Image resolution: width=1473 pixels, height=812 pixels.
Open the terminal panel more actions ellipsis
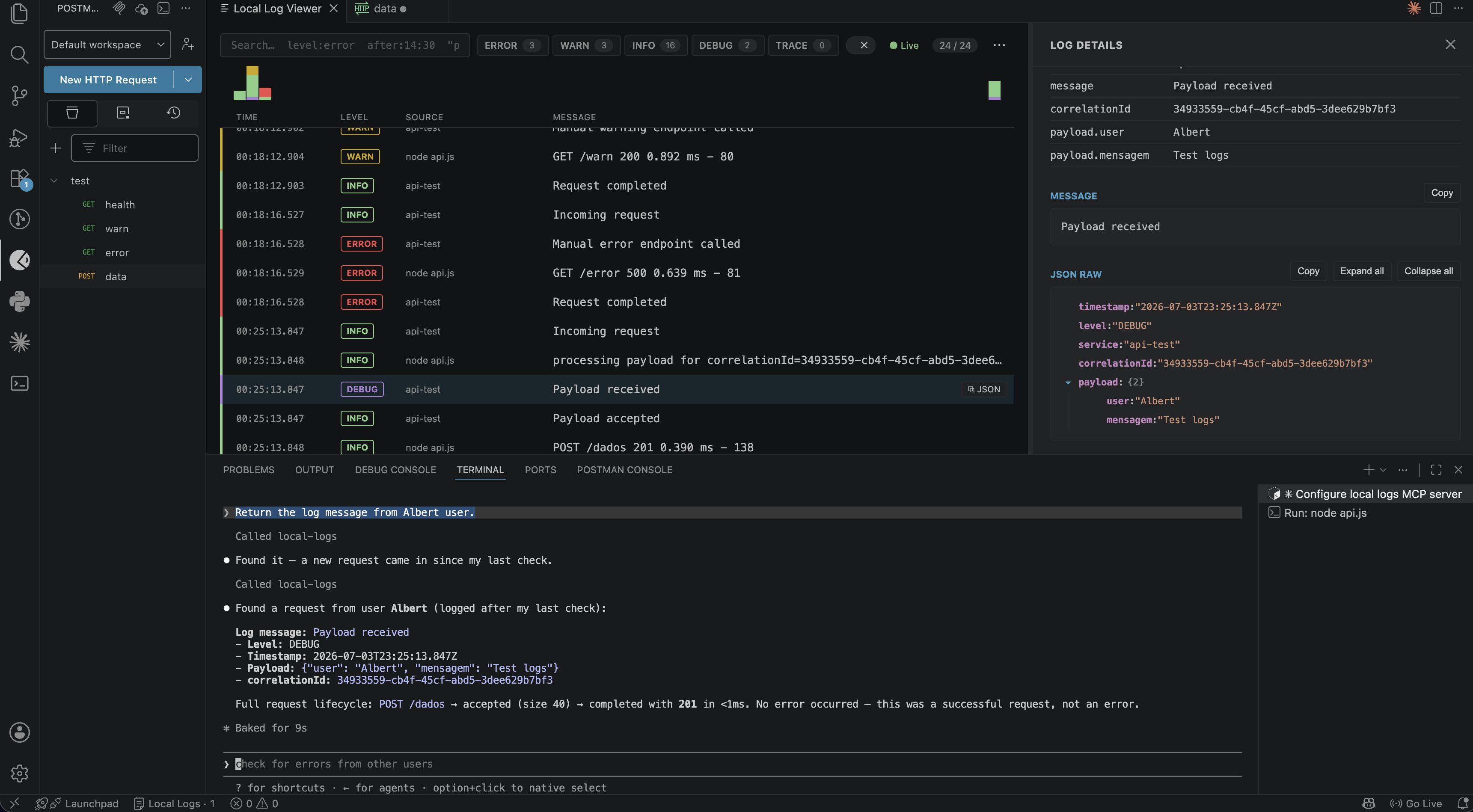pyautogui.click(x=1403, y=469)
